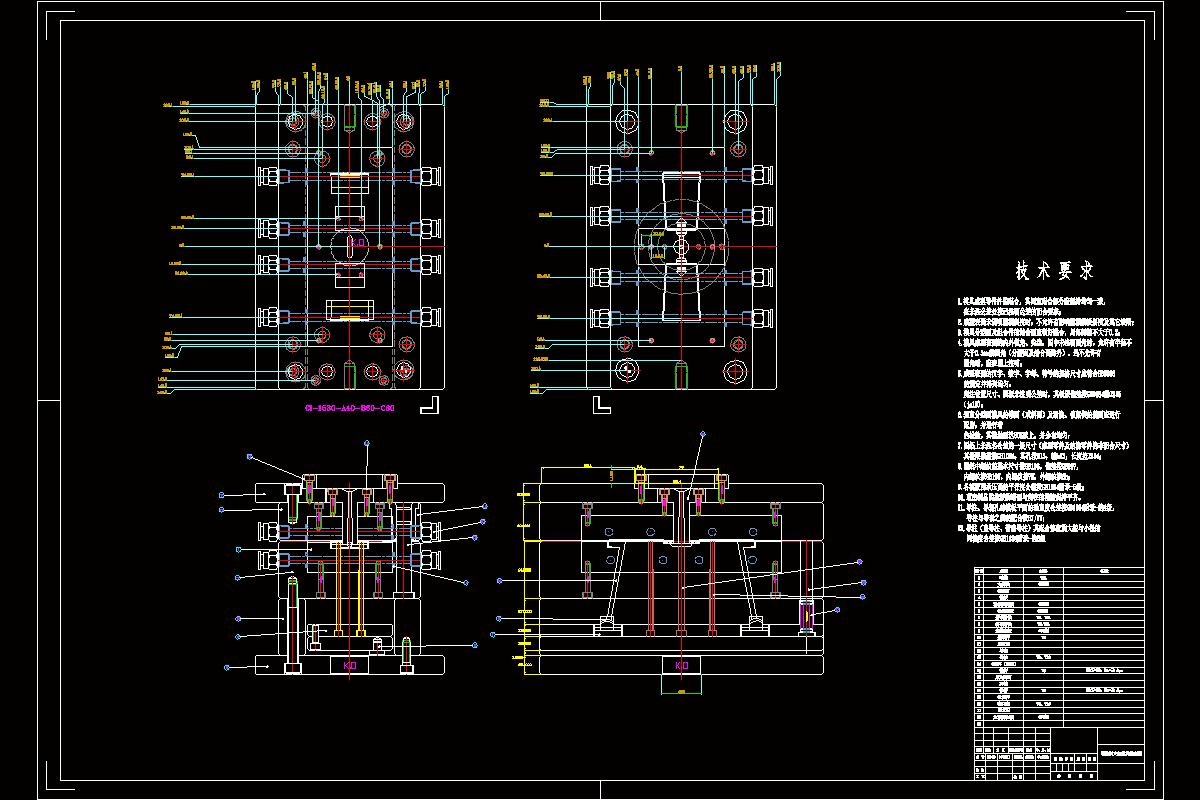Click the 技术要求 heading

tap(1055, 271)
